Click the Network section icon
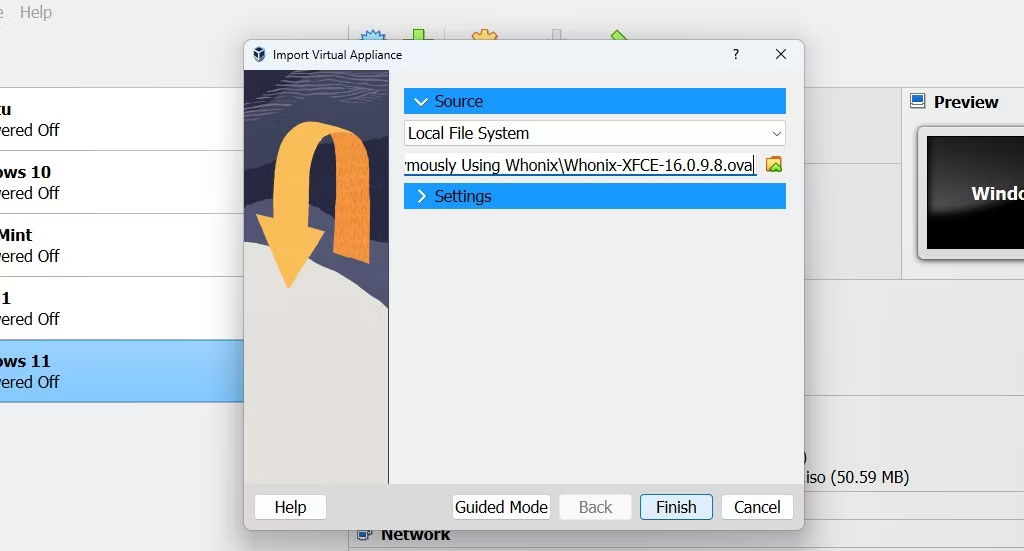The width and height of the screenshot is (1024, 551). click(x=364, y=536)
